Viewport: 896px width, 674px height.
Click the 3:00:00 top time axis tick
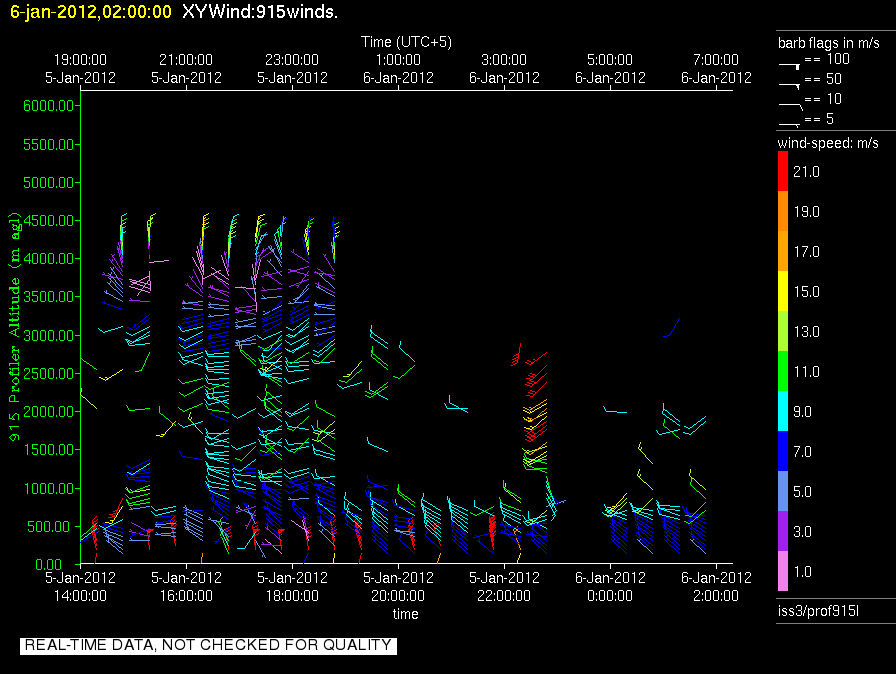[x=504, y=60]
